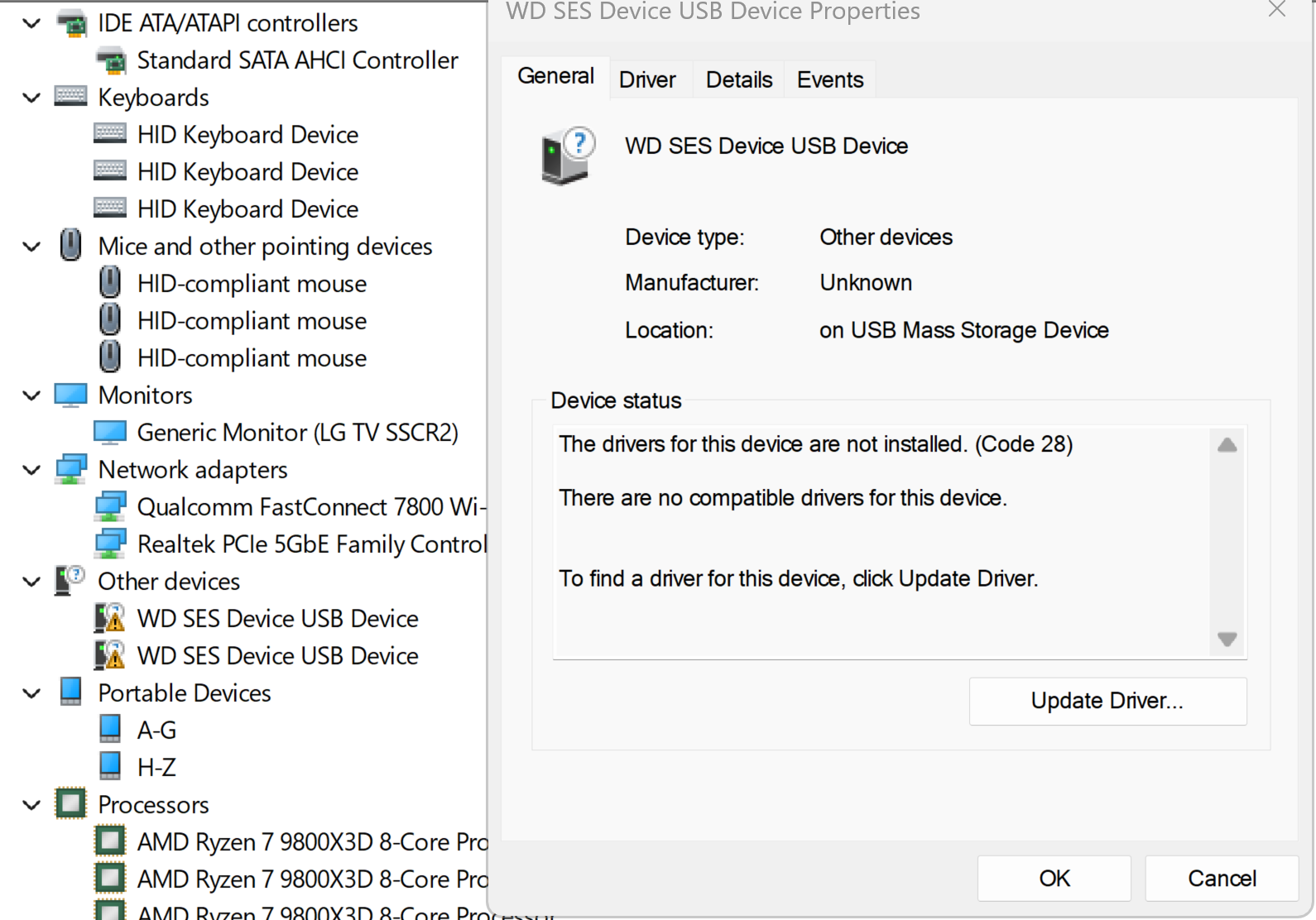This screenshot has height=920, width=1316.
Task: Collapse Mice and other pointing devices node
Action: pyautogui.click(x=31, y=247)
